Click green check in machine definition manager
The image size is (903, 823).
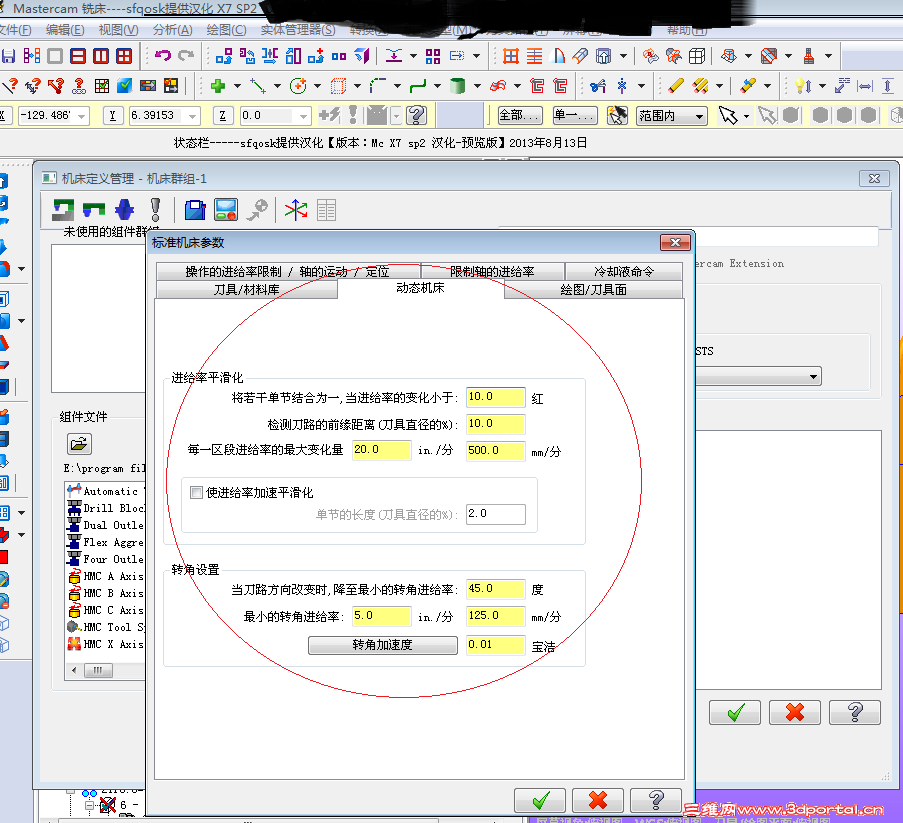pyautogui.click(x=735, y=712)
